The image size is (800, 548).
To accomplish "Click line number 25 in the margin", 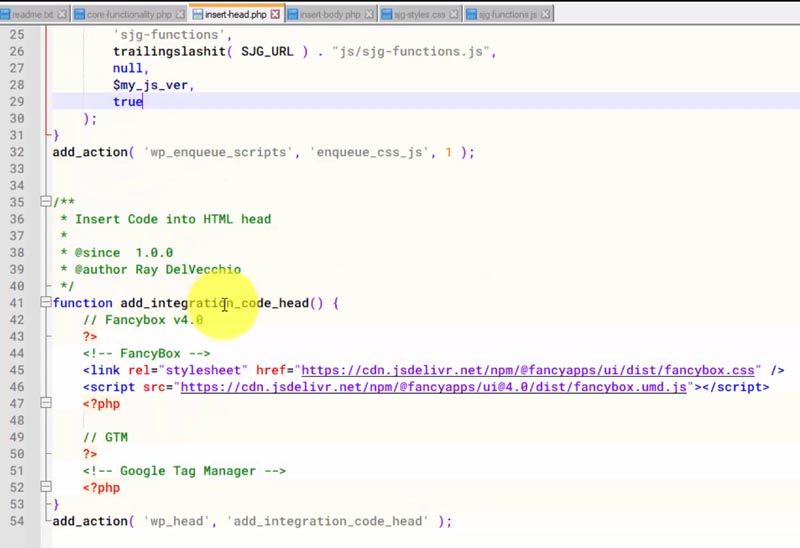I will click(x=17, y=35).
